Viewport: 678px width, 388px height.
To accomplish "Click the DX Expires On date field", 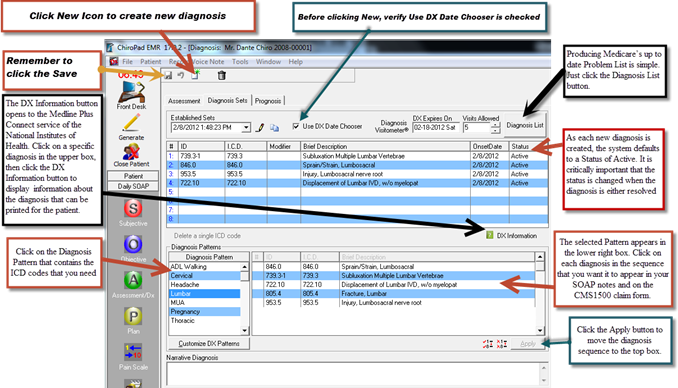I will pos(435,128).
